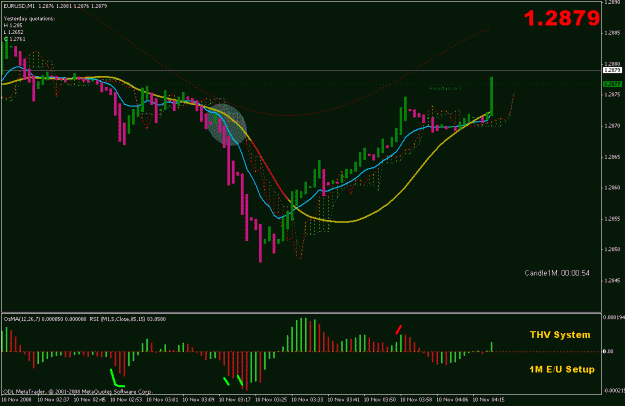Click the 1.2865 price axis label
This screenshot has height=406, width=625.
coord(613,157)
